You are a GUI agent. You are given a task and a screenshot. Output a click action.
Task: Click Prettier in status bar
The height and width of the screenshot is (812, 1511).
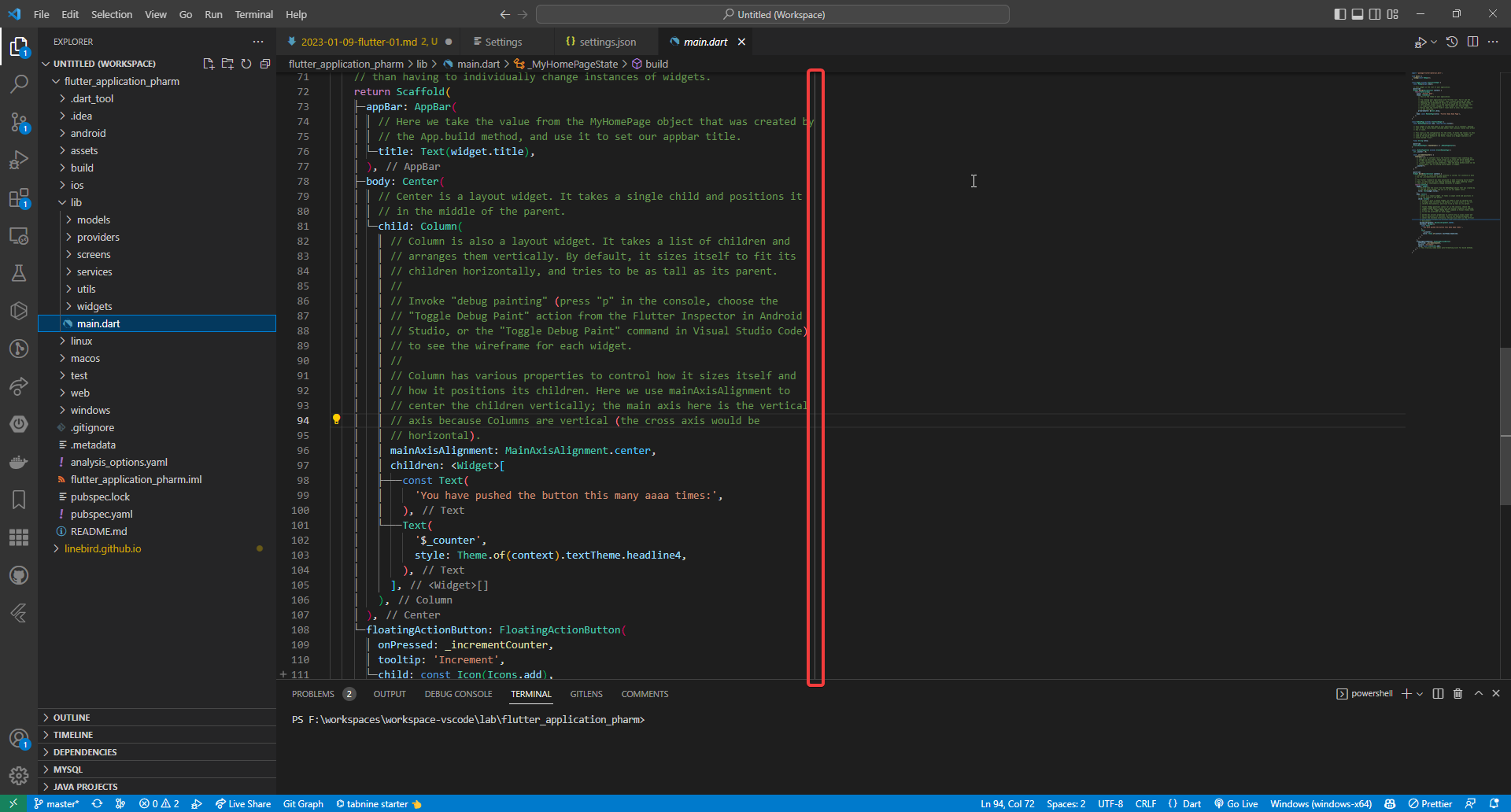point(1431,803)
